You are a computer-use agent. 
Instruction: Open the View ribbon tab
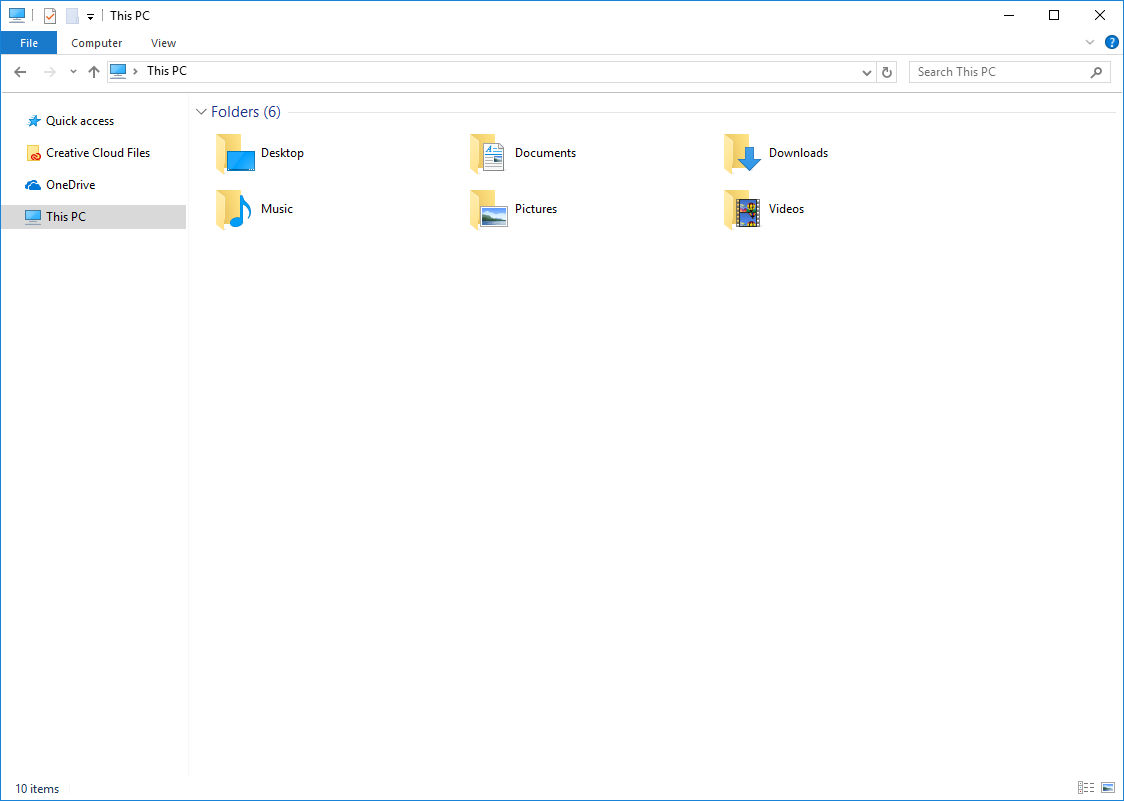coord(163,43)
